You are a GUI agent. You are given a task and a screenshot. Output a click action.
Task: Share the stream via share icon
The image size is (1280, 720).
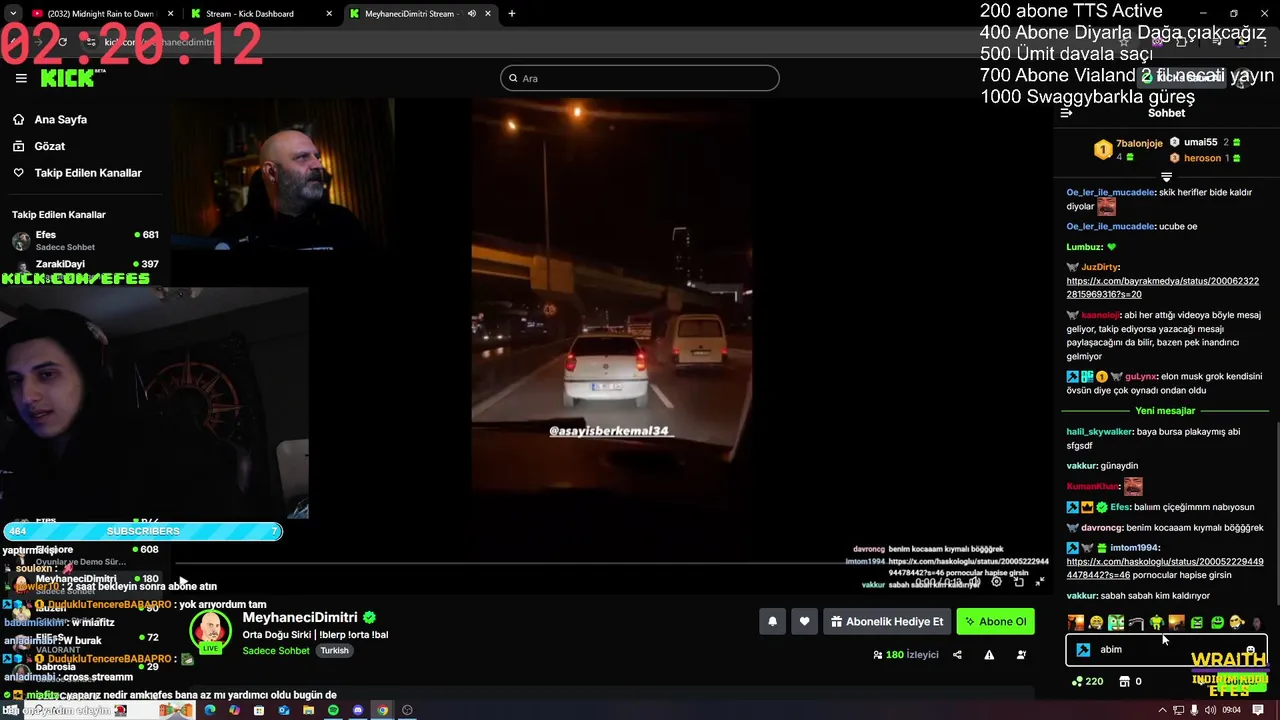957,655
